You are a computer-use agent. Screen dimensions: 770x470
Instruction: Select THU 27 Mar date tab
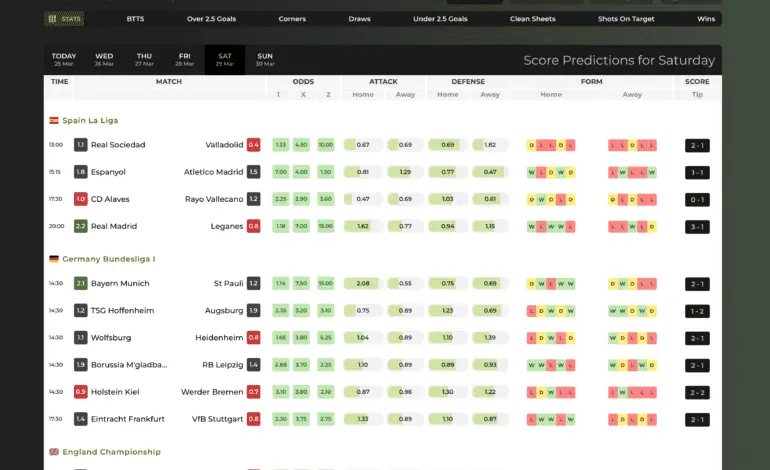point(144,59)
